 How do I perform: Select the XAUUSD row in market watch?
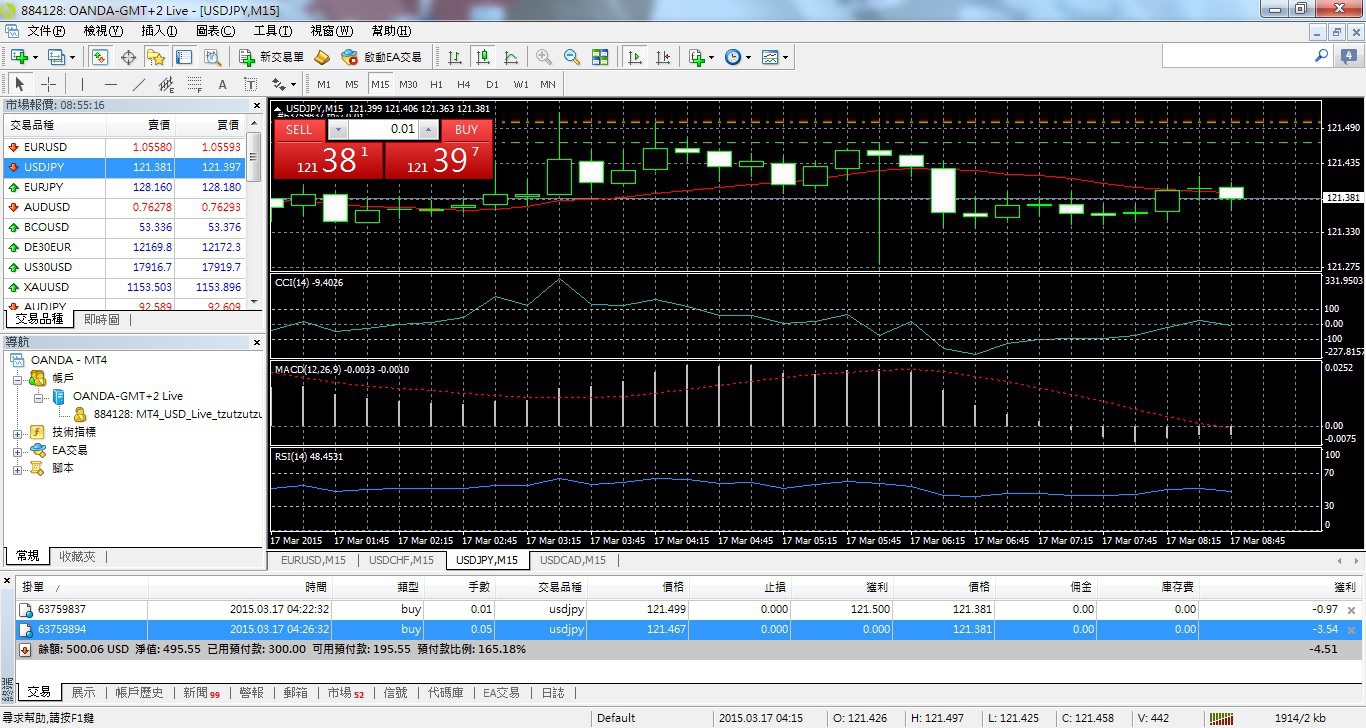[46, 287]
